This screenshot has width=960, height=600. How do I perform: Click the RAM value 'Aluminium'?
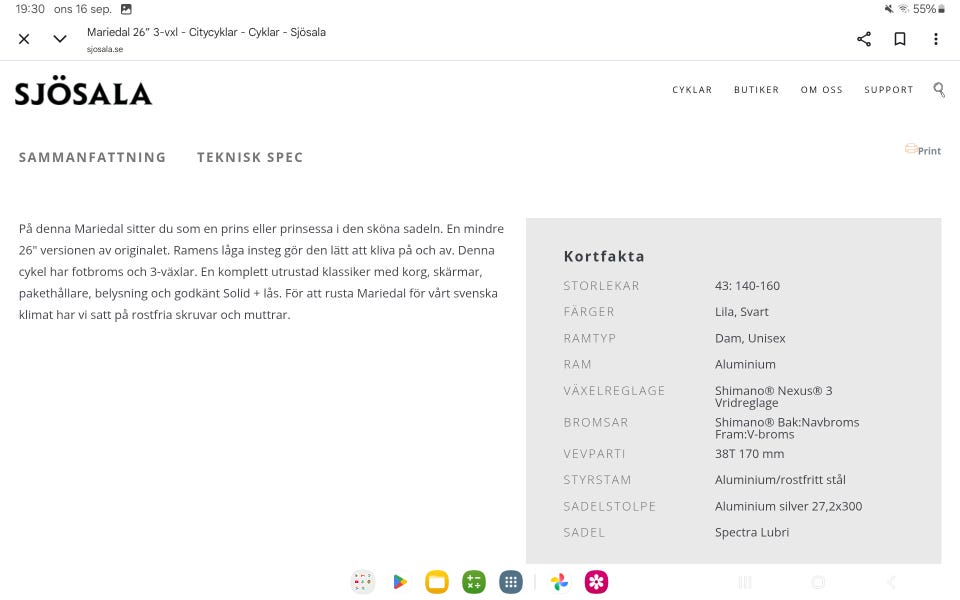click(x=745, y=365)
